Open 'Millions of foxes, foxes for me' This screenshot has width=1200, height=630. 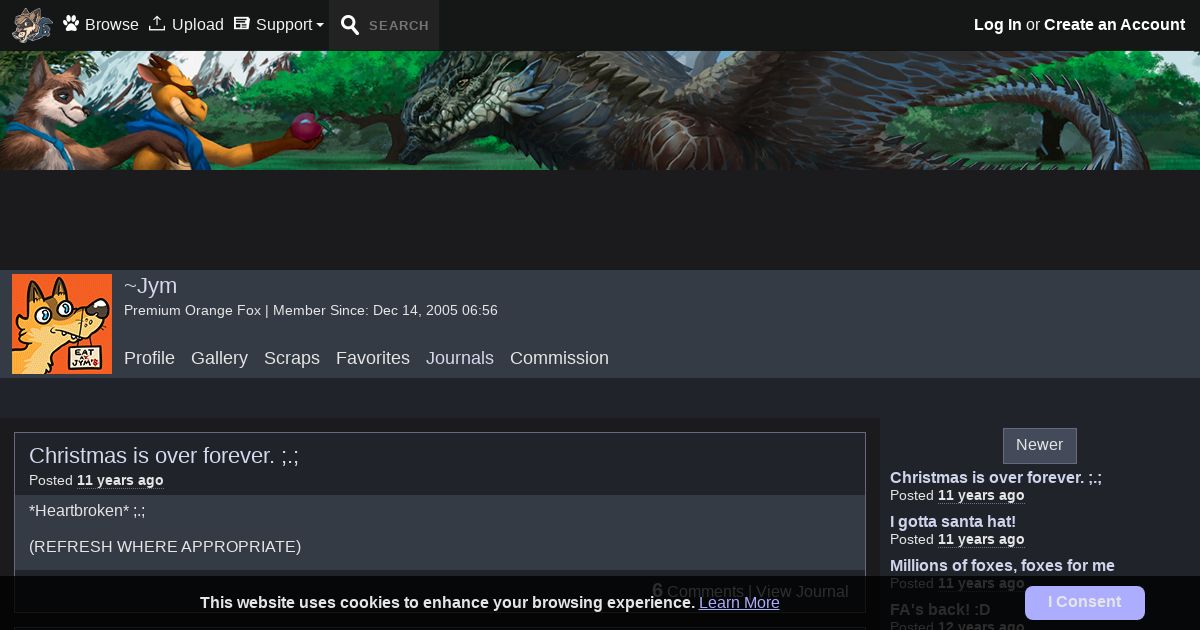click(1002, 565)
